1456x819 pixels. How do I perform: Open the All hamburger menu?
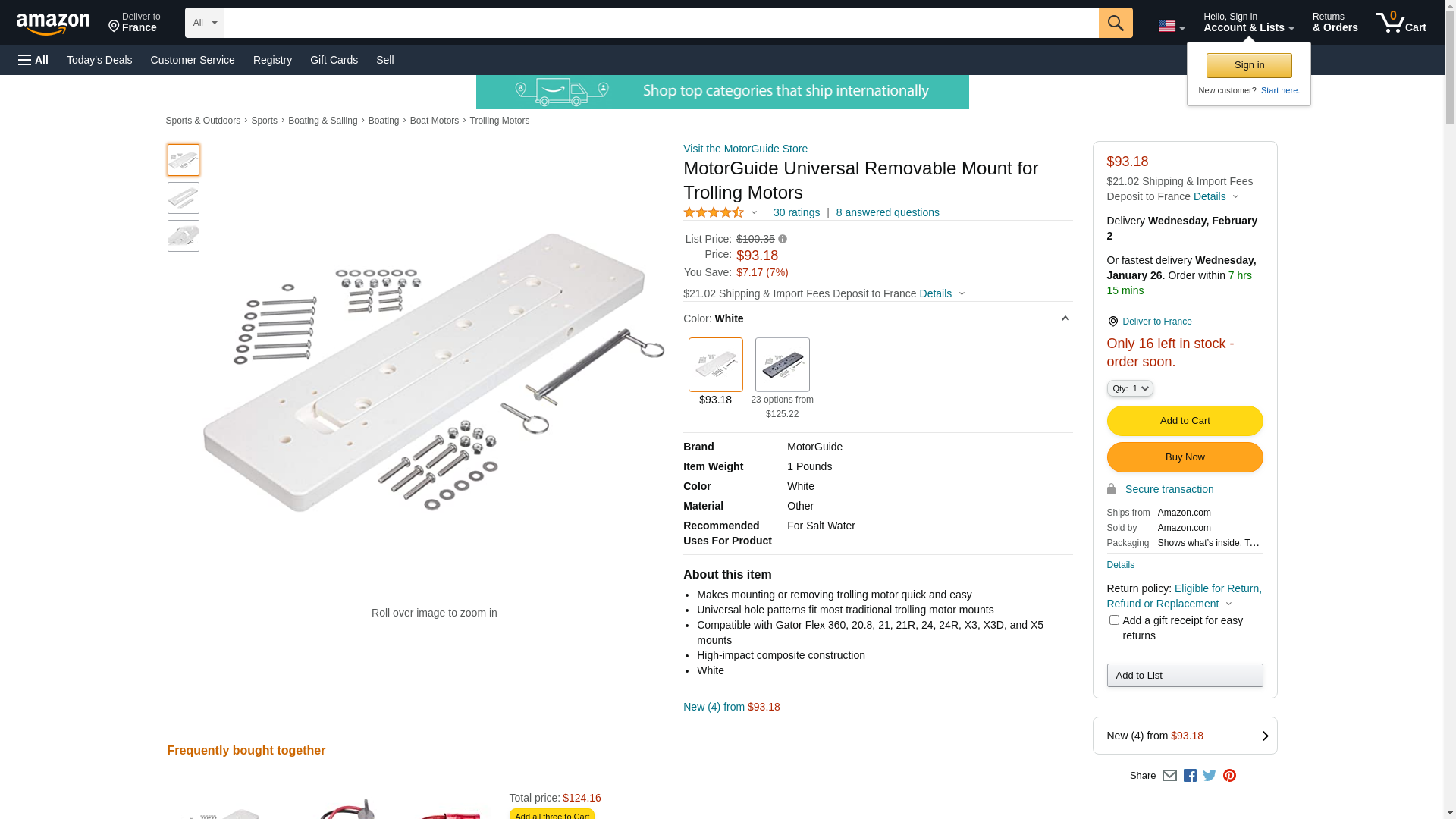pyautogui.click(x=33, y=60)
